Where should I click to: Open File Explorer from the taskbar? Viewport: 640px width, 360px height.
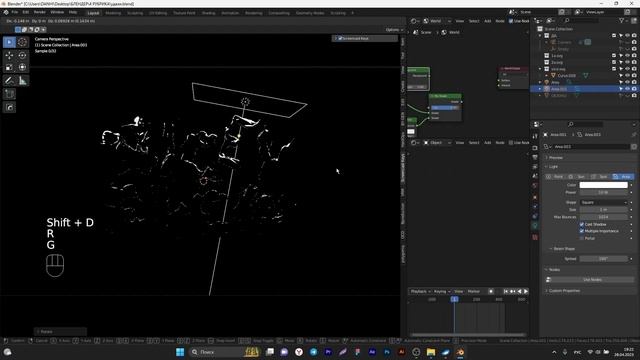click(431, 352)
